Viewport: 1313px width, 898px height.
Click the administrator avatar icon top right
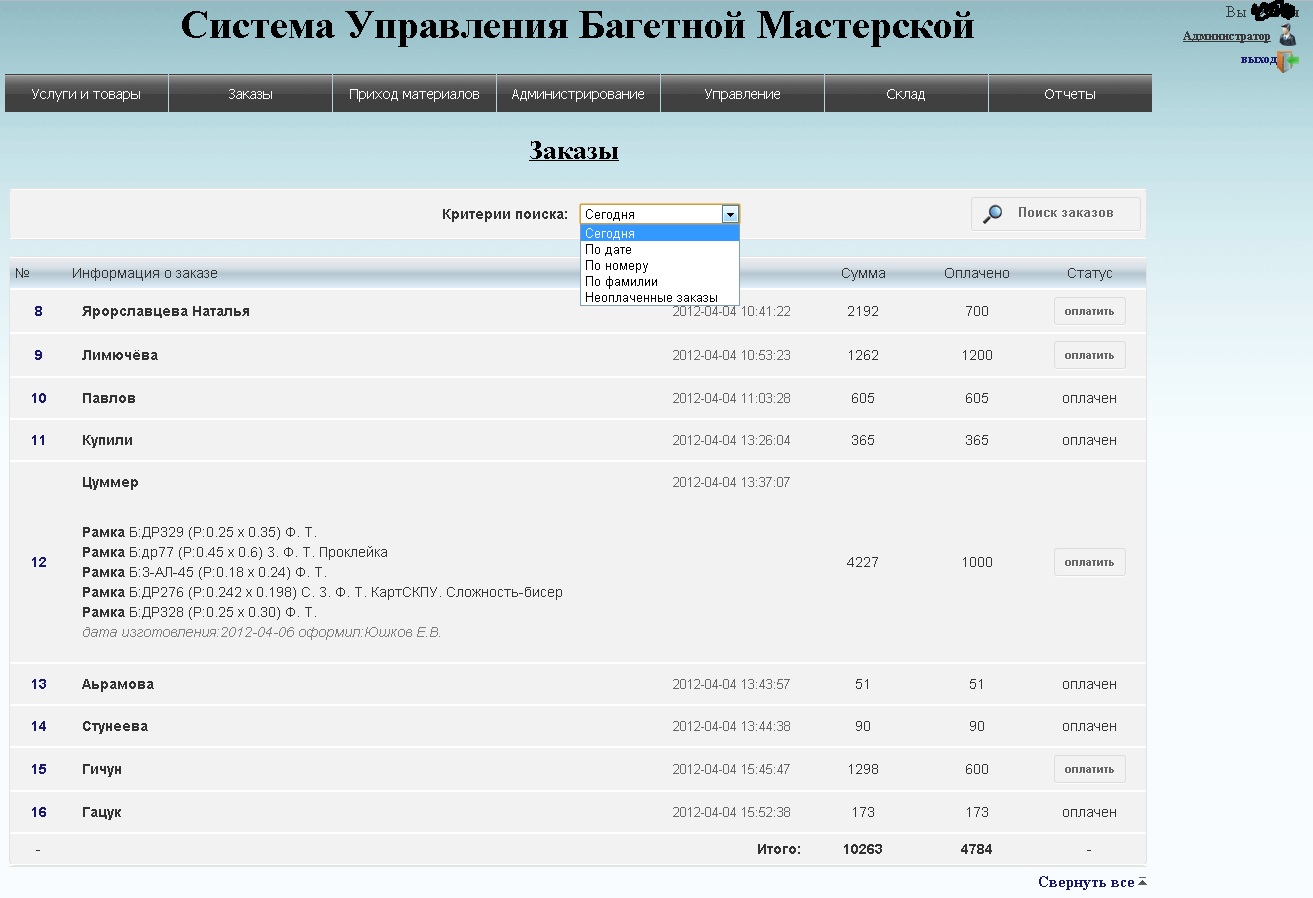(1288, 33)
